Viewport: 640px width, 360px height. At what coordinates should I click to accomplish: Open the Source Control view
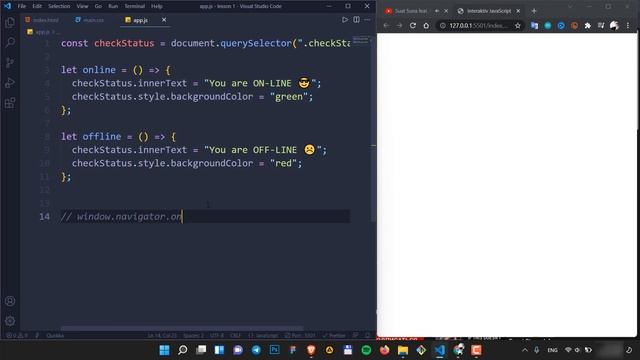10,62
